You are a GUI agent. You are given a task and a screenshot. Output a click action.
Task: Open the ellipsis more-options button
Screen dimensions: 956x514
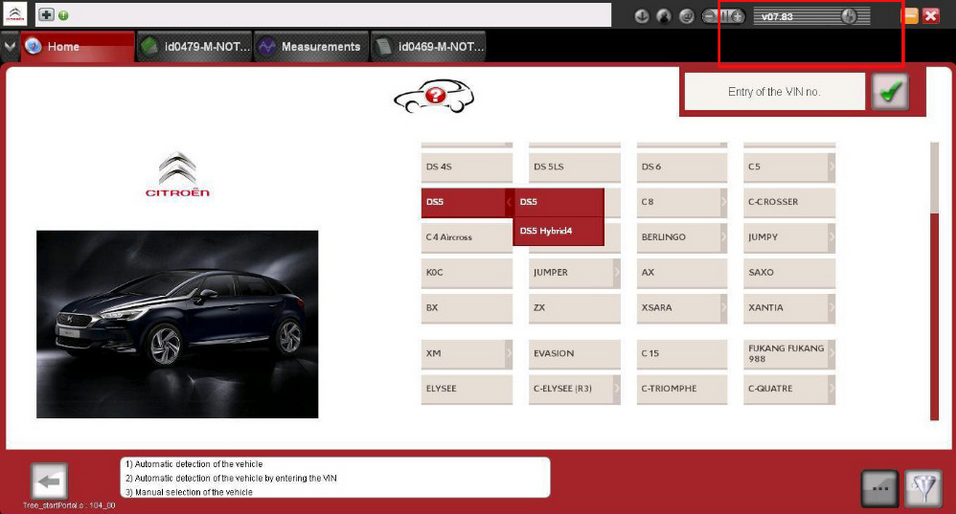[880, 488]
